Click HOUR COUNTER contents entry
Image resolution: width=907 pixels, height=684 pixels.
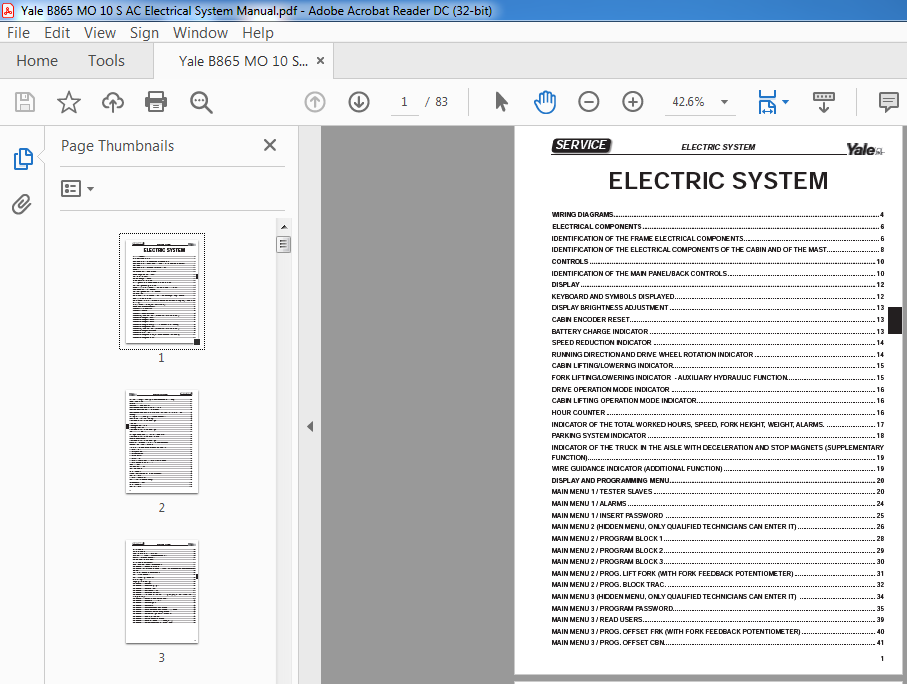[717, 413]
